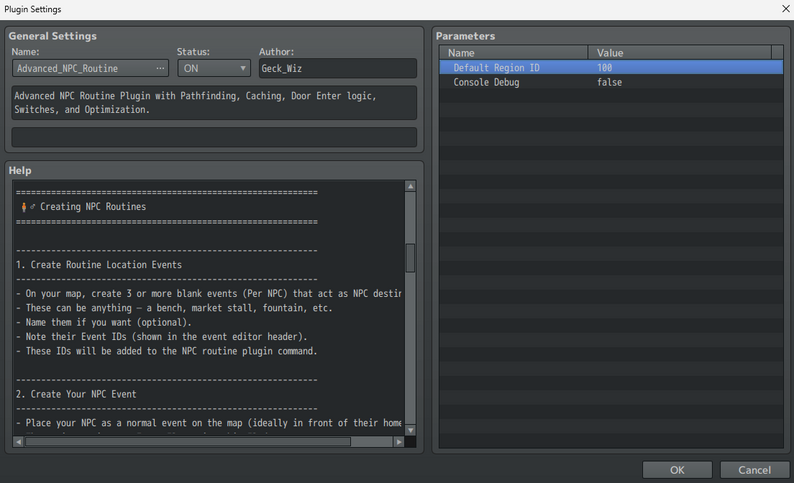Click the Advanced_NPC_Routine name field
794x483 pixels.
point(90,68)
